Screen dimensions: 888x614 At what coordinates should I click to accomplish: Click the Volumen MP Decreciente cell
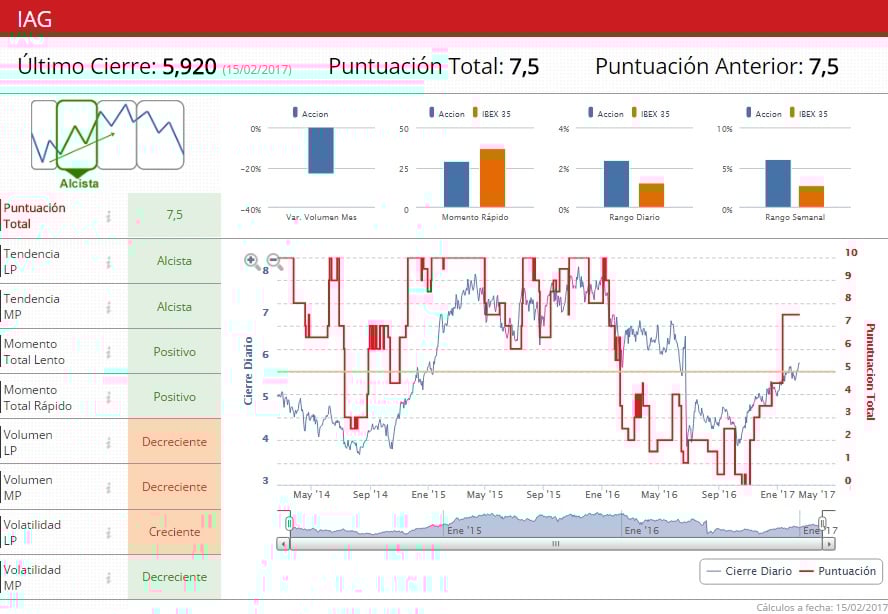tap(174, 487)
